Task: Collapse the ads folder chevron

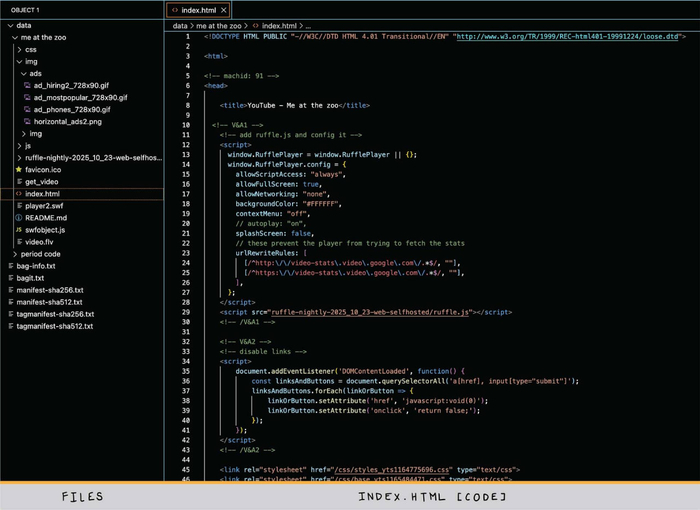Action: [24, 74]
